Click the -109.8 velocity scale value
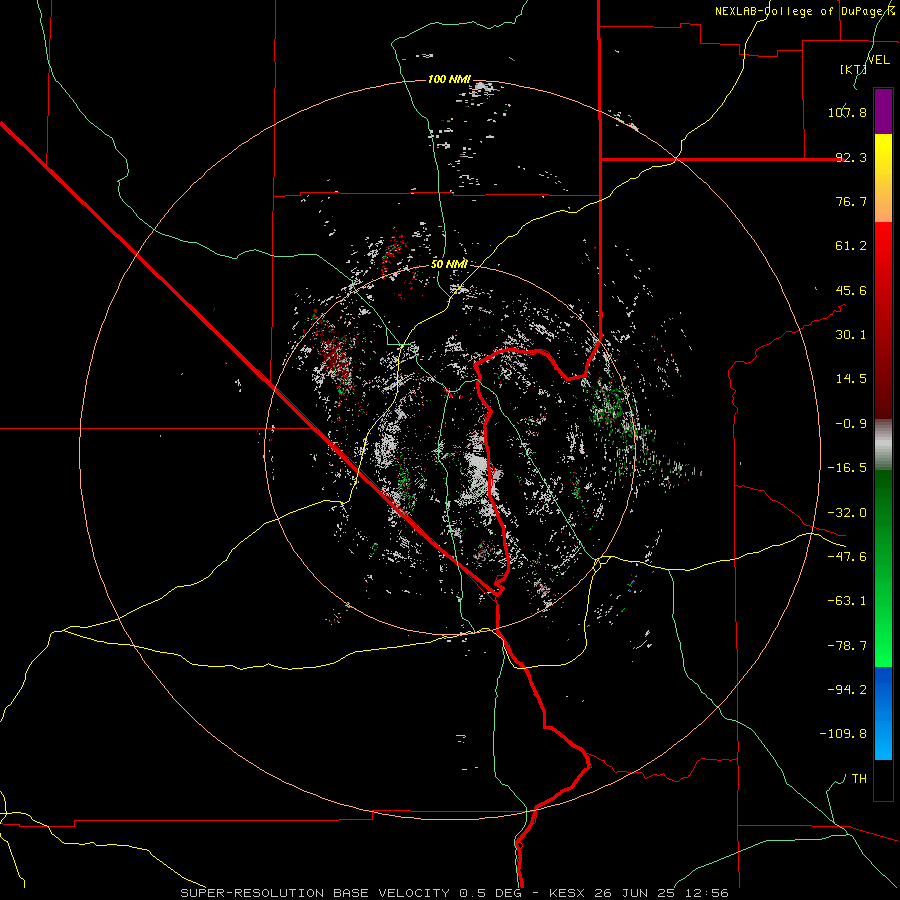 tap(843, 734)
